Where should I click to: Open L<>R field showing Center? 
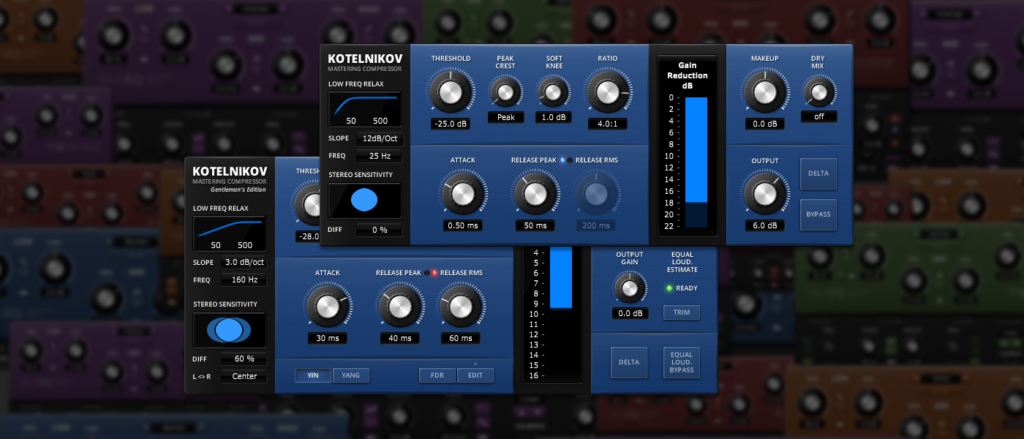[x=243, y=376]
